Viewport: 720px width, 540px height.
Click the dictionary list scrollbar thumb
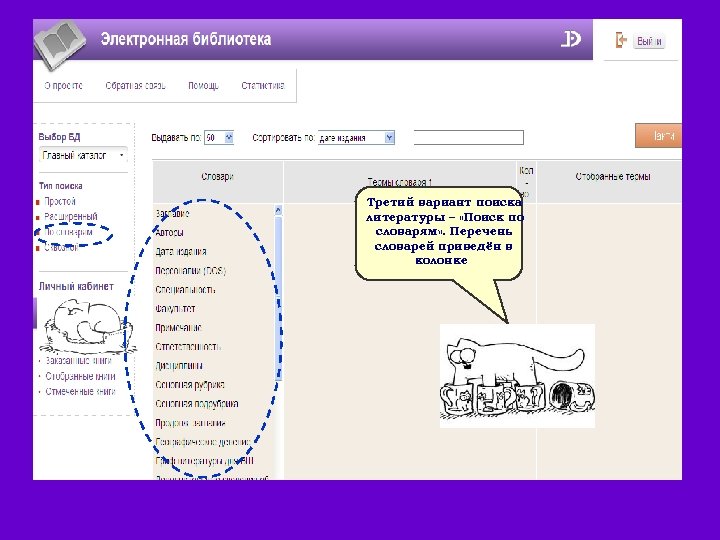coord(278,298)
